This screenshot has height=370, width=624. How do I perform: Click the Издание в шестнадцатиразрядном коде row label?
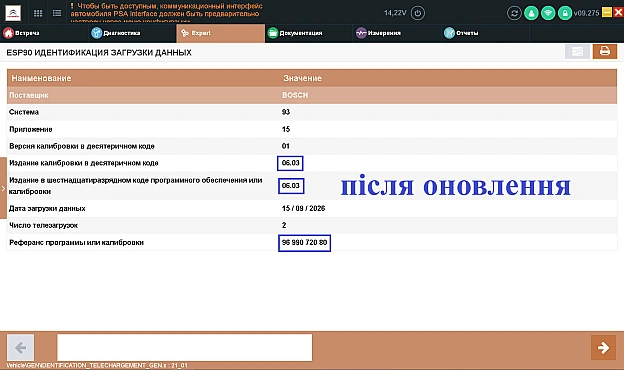coord(135,186)
